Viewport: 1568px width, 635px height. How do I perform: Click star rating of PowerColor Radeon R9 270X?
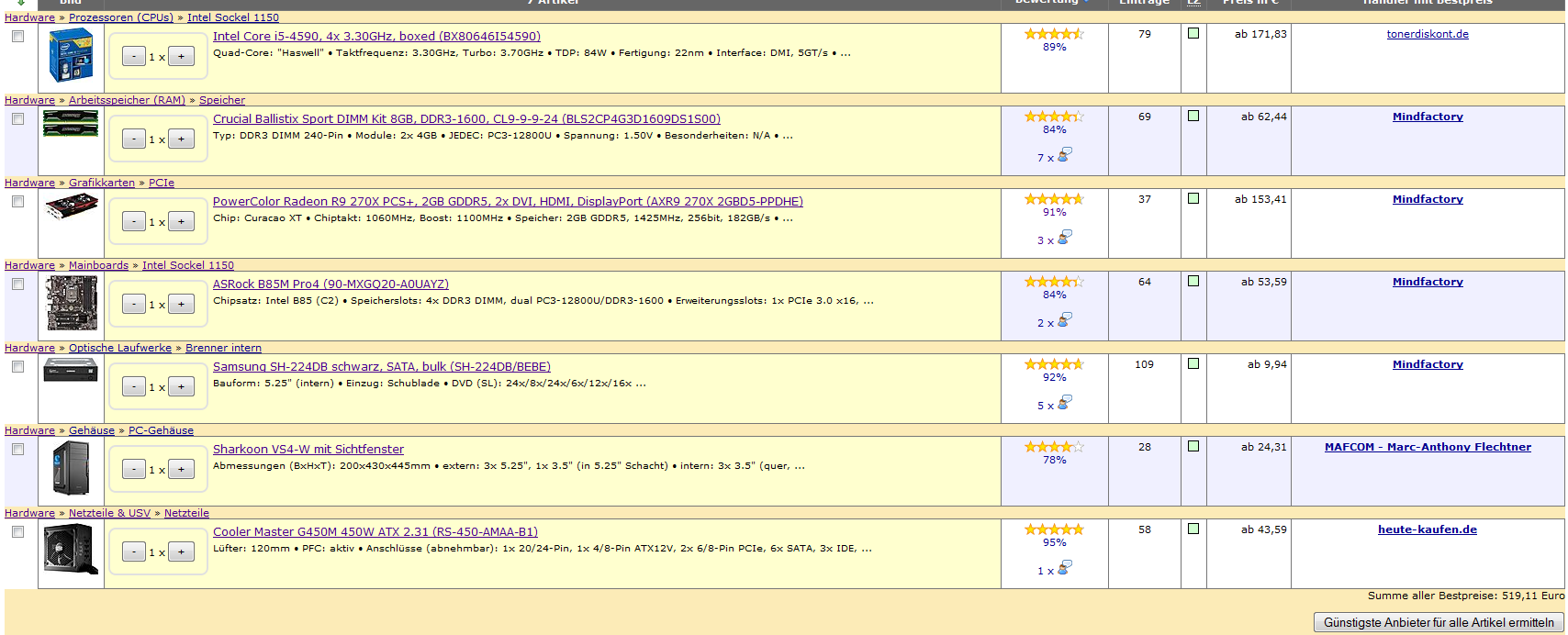point(1054,199)
